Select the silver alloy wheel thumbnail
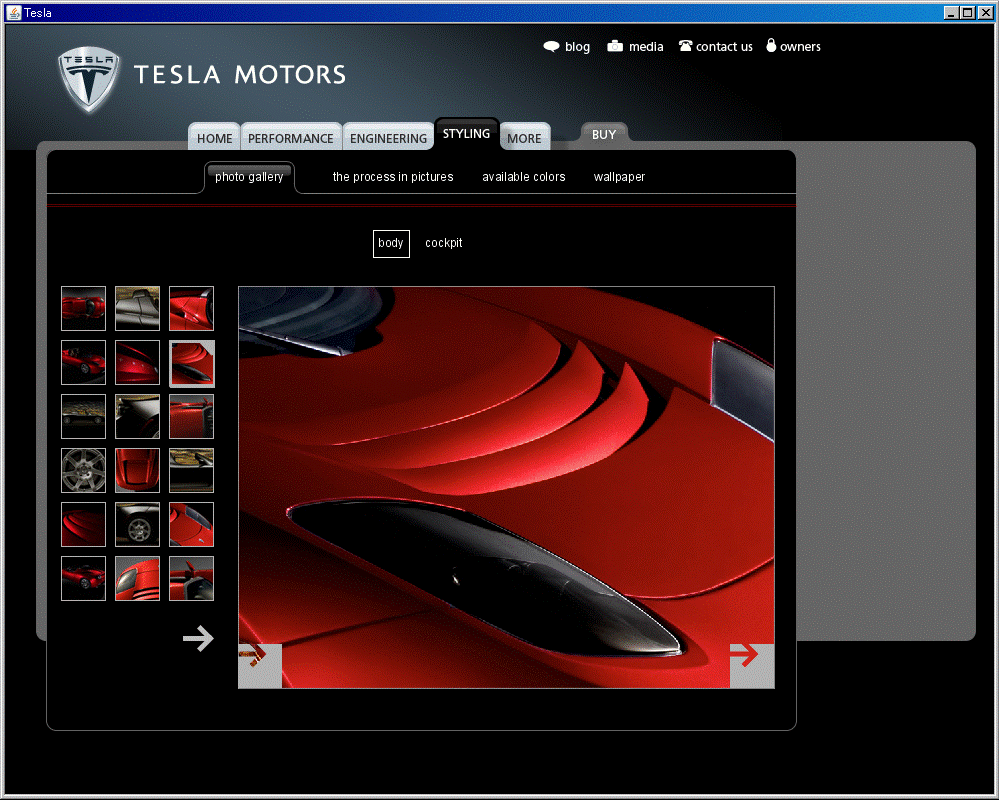999x800 pixels. [83, 470]
